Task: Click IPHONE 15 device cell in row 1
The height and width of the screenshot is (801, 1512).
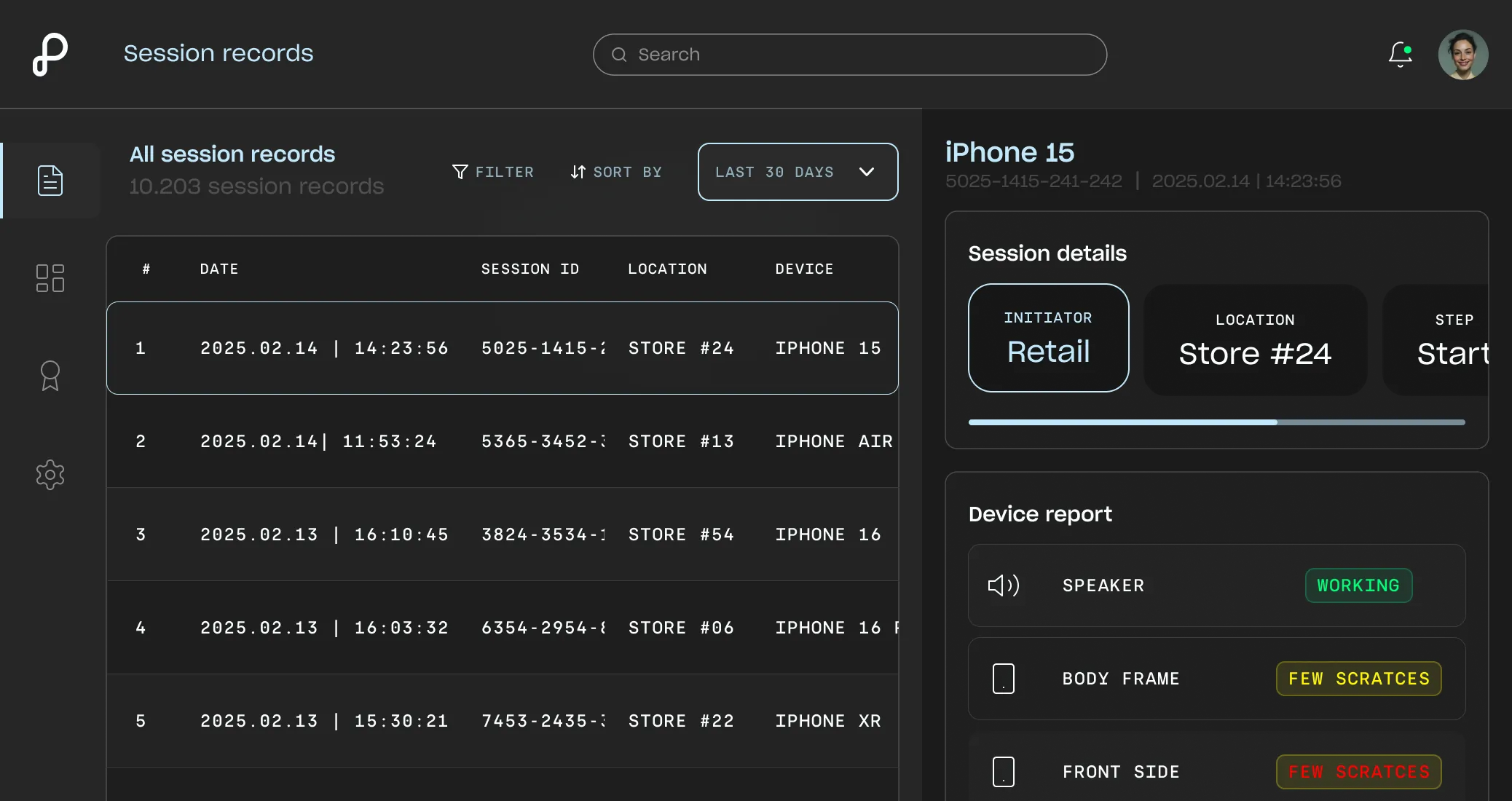Action: 828,348
